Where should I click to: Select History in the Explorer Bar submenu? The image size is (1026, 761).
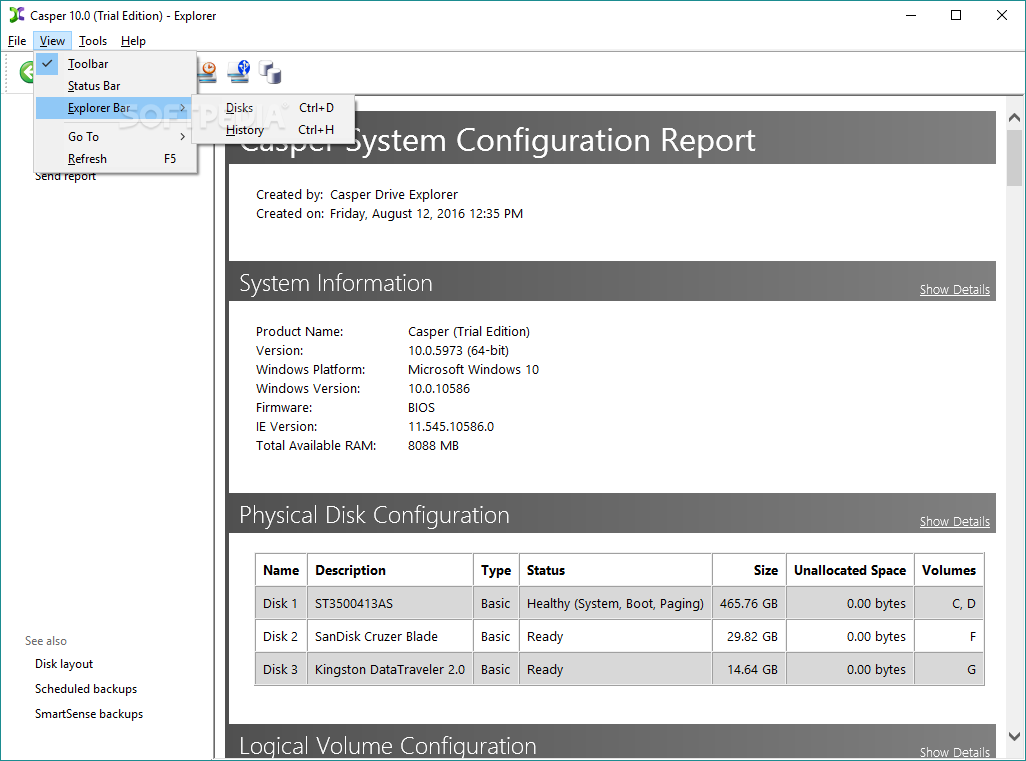pos(274,130)
